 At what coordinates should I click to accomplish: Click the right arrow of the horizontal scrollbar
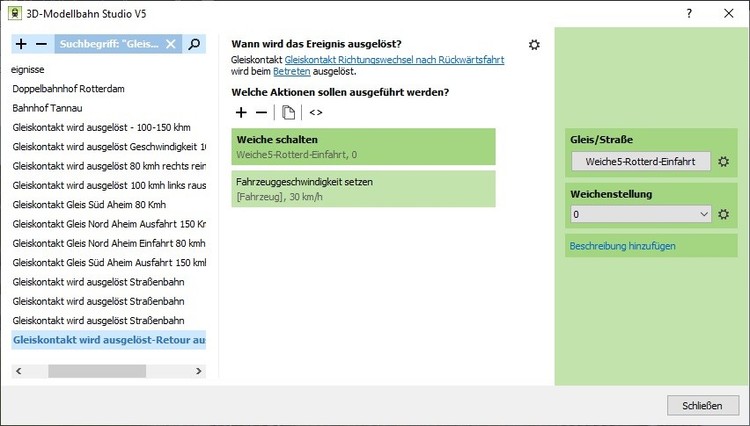pos(199,371)
